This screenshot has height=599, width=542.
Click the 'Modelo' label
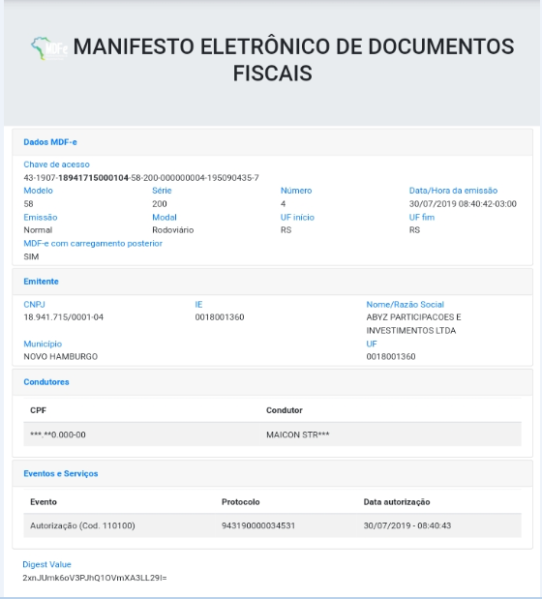click(38, 190)
